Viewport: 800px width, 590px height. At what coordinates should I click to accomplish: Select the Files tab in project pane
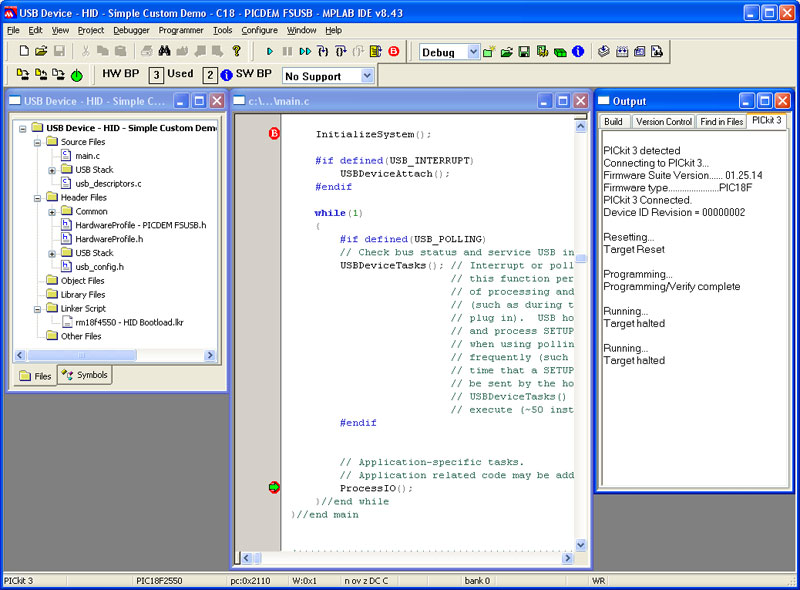pyautogui.click(x=35, y=376)
